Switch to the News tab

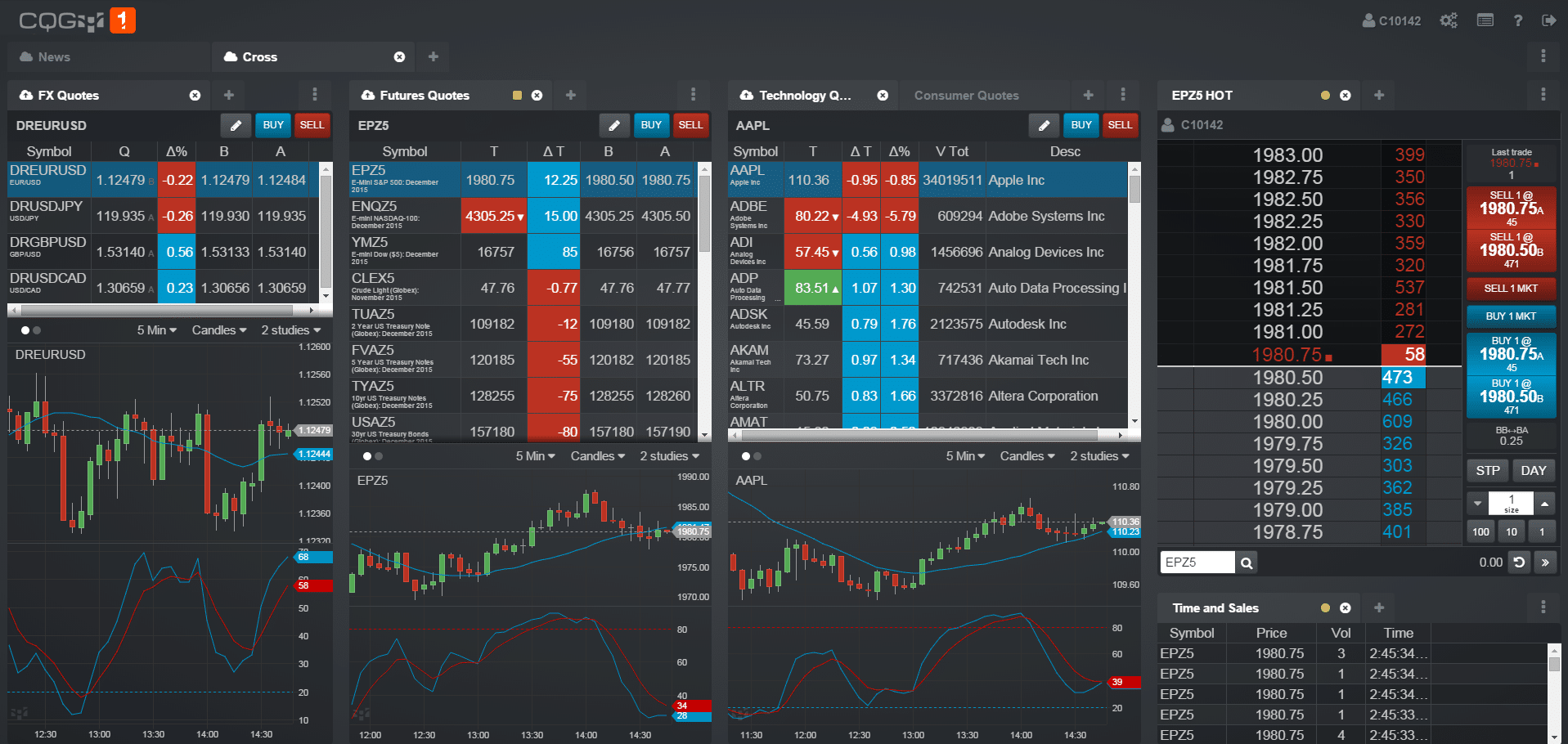pos(54,57)
